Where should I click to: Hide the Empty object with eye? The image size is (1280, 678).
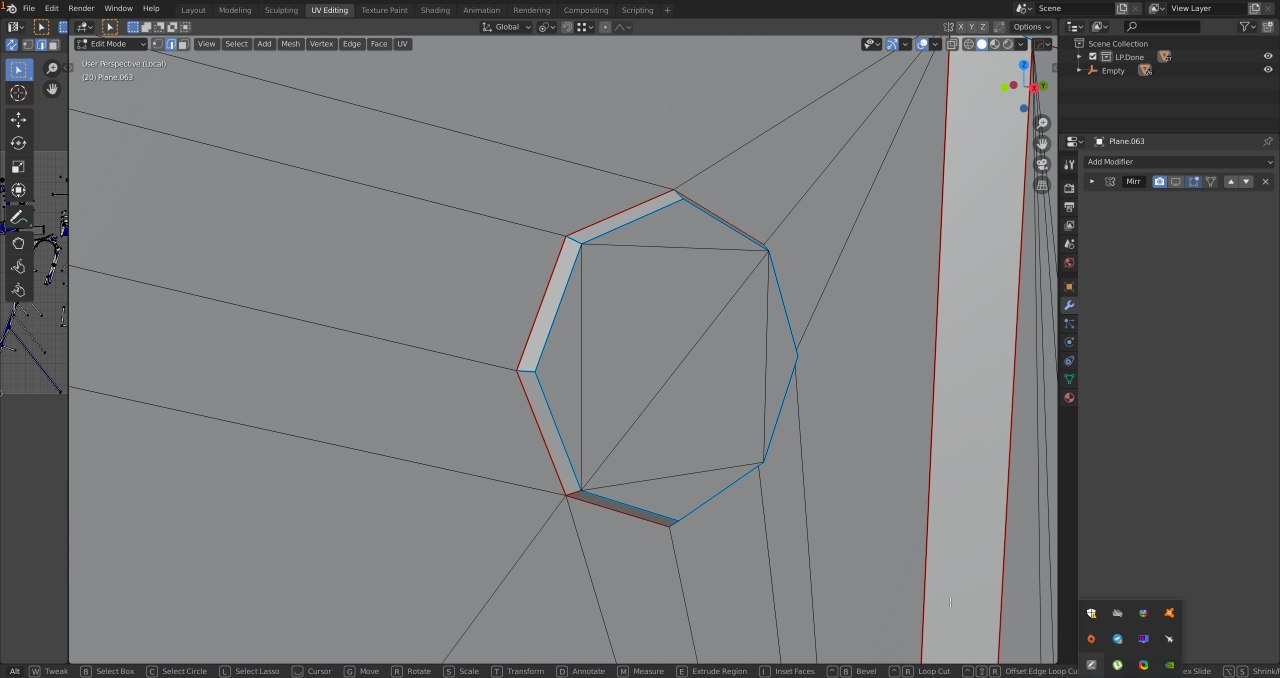click(x=1268, y=71)
